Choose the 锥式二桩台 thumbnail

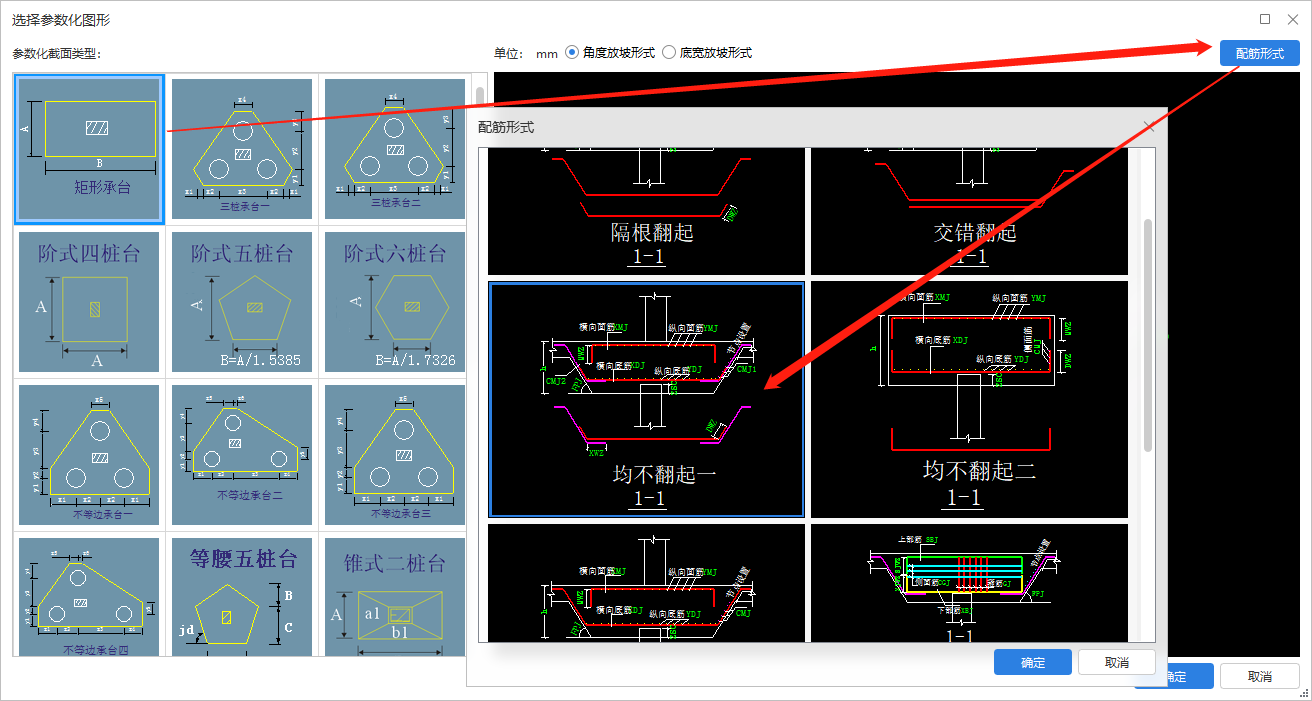pyautogui.click(x=394, y=597)
